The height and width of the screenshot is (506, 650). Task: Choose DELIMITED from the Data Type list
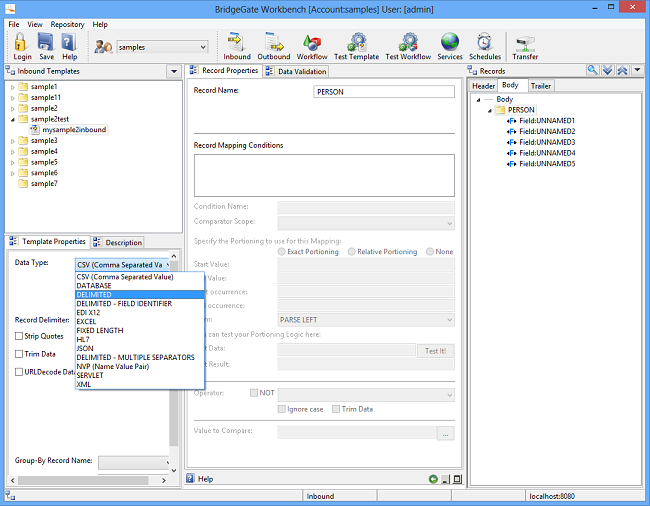140,295
